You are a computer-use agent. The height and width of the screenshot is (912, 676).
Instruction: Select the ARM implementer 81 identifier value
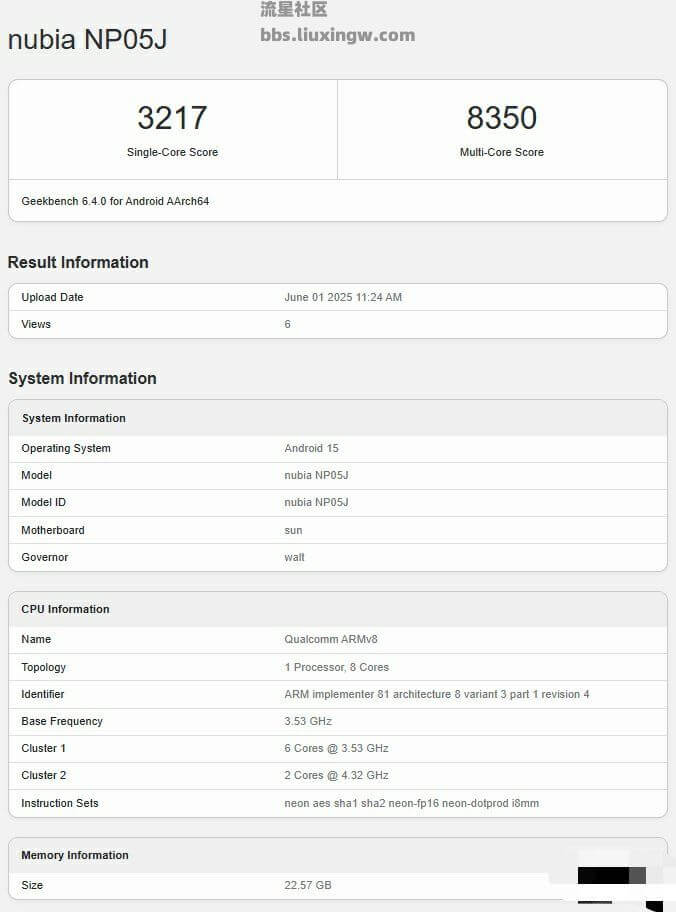tap(437, 694)
